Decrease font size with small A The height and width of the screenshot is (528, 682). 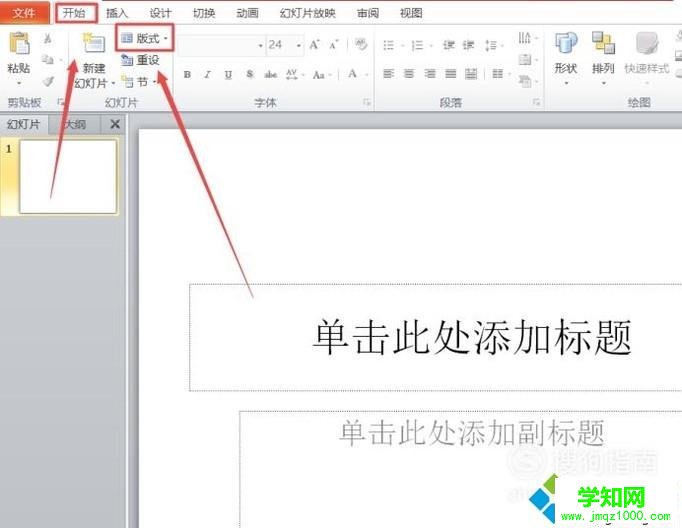click(333, 45)
